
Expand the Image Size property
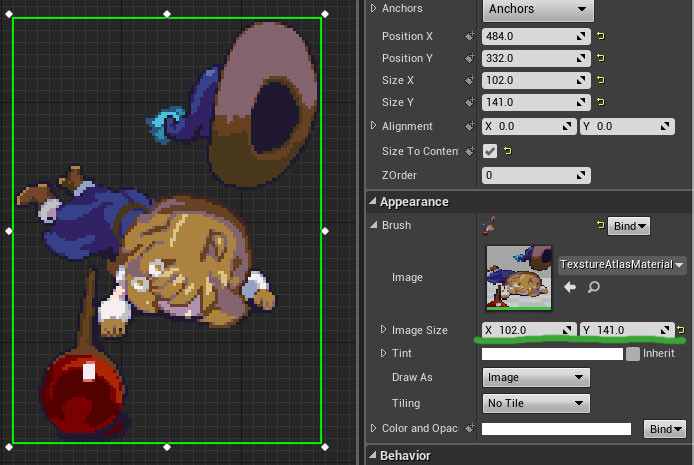point(383,330)
